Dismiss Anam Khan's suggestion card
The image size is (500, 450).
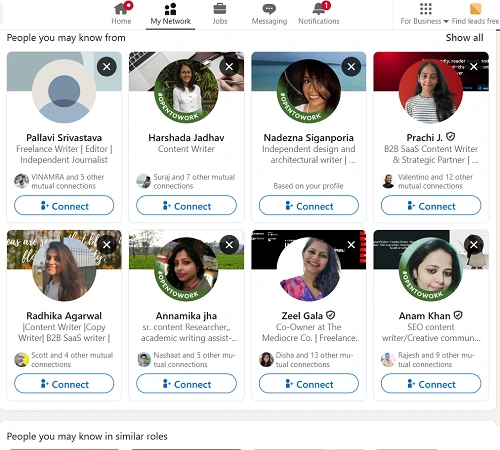[x=474, y=245]
